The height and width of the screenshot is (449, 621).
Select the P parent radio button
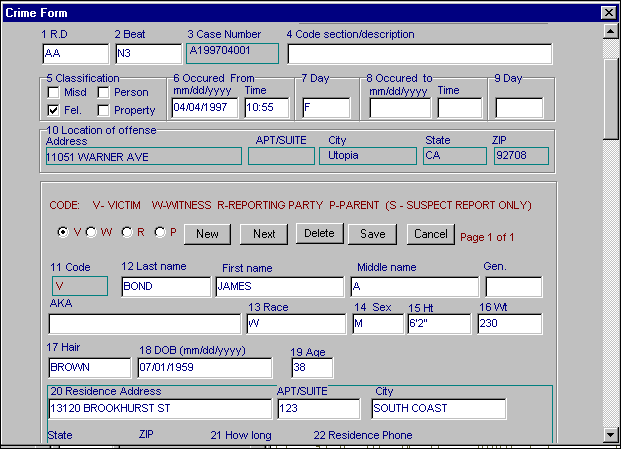(160, 232)
